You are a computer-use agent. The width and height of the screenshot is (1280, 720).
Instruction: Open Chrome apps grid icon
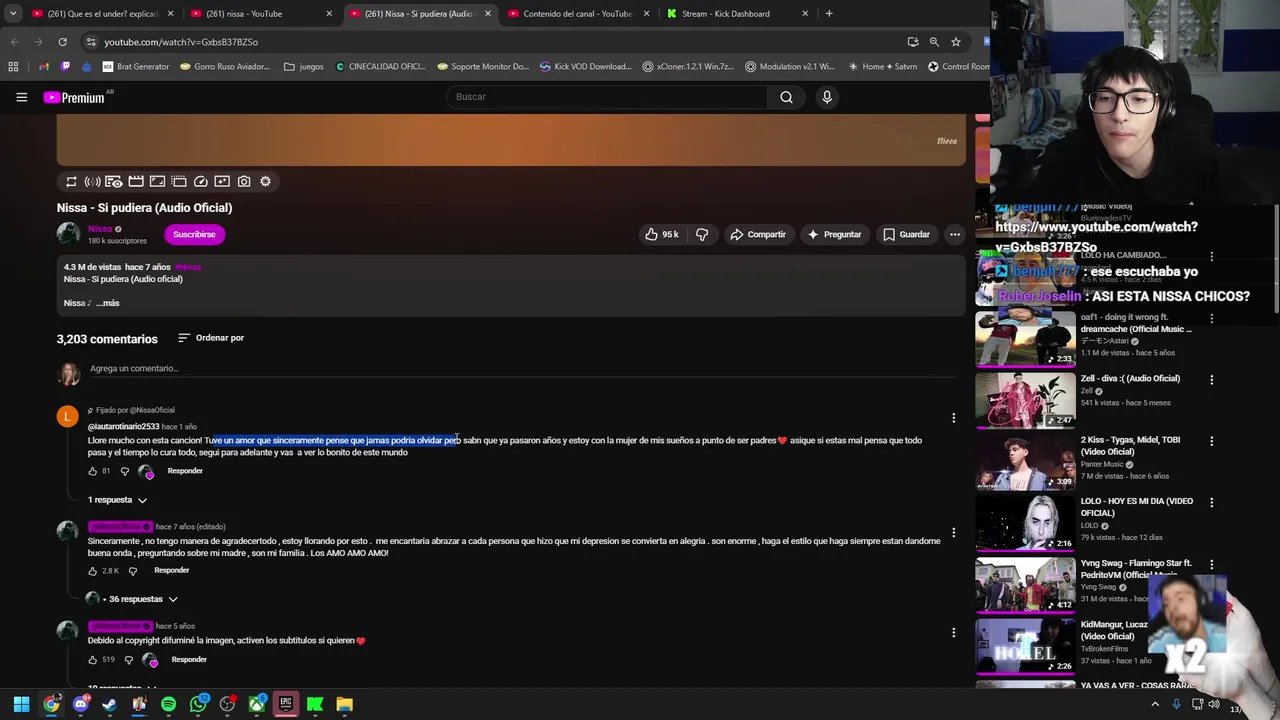pos(13,67)
